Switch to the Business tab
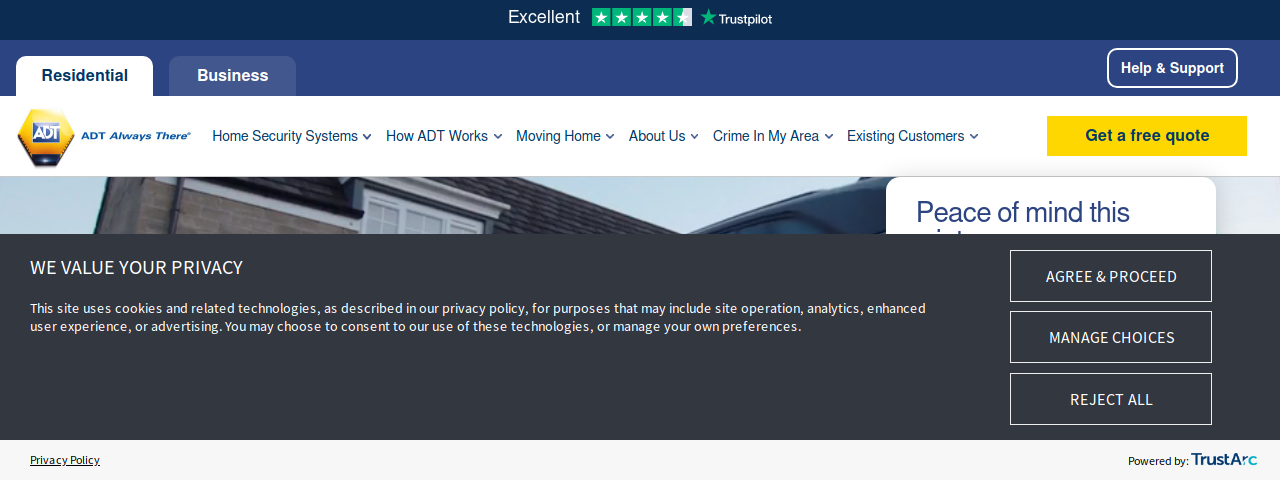This screenshot has height=480, width=1280. (232, 76)
